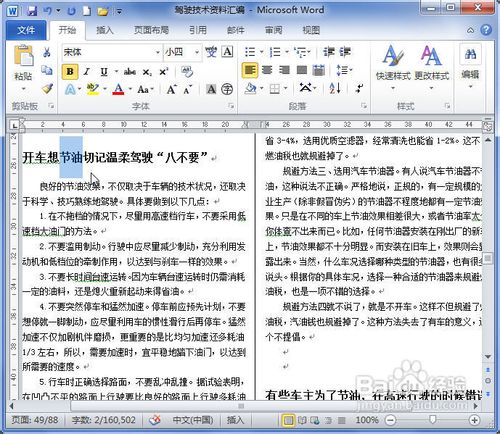Screen dimensions: 500x434
Task: Toggle Italic formatting
Action: (x=87, y=72)
